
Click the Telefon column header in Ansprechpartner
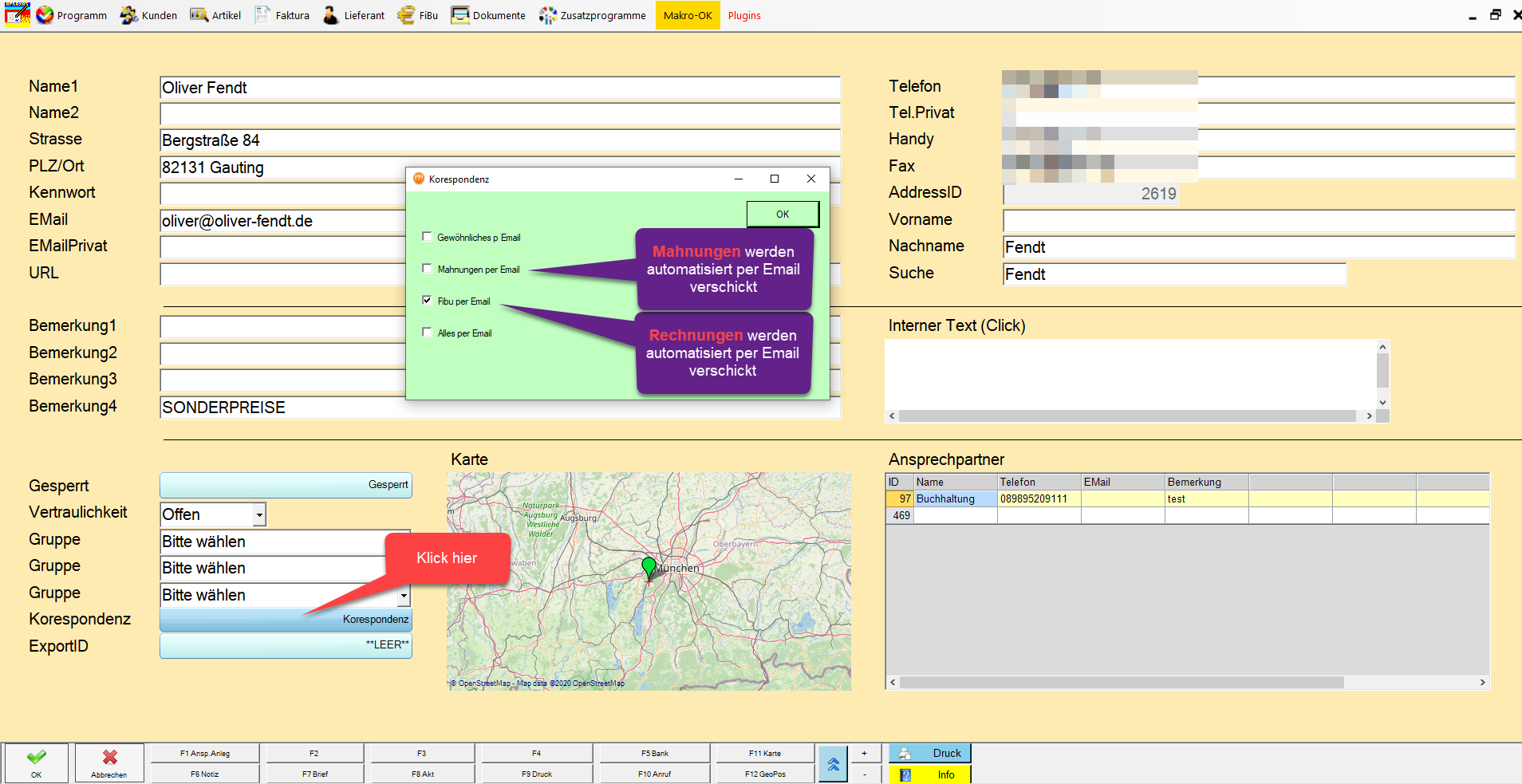pyautogui.click(x=1039, y=482)
